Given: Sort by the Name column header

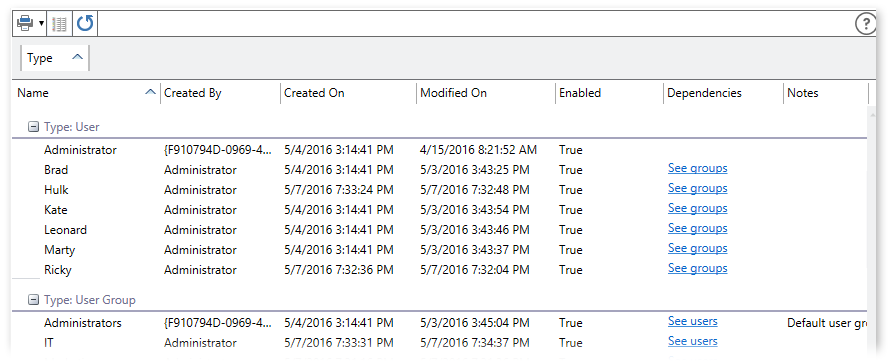Looking at the screenshot, I should coord(86,93).
